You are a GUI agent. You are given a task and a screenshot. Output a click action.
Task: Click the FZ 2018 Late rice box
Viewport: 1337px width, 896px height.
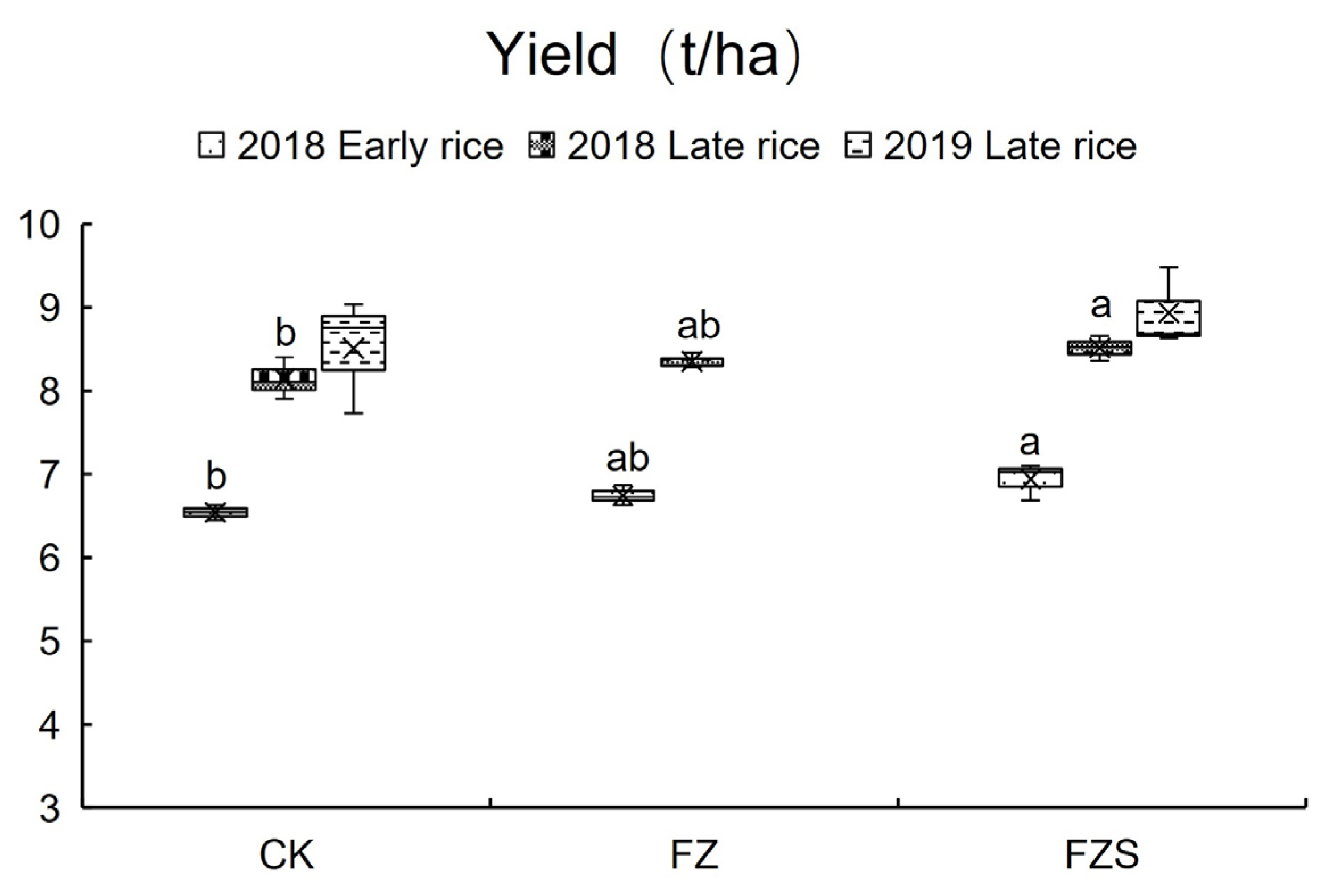tap(691, 362)
